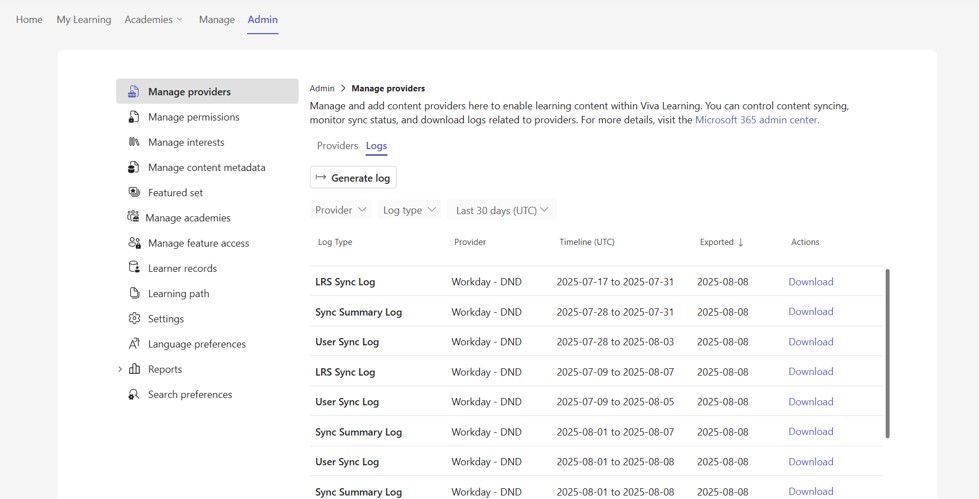This screenshot has height=499, width=979.
Task: Click the Reports bar chart icon
Action: point(134,369)
